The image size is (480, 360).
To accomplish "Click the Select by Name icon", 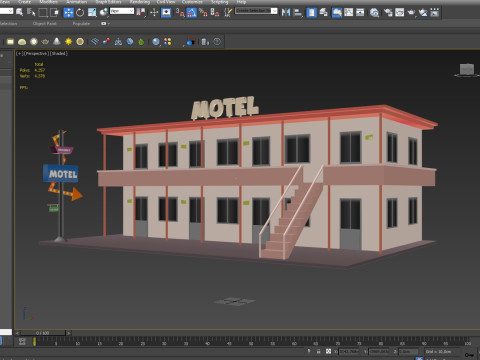I will [x=31, y=13].
